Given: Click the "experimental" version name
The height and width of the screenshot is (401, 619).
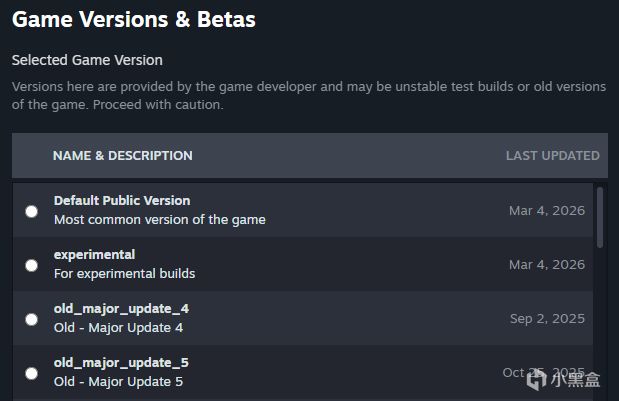Looking at the screenshot, I should (94, 255).
